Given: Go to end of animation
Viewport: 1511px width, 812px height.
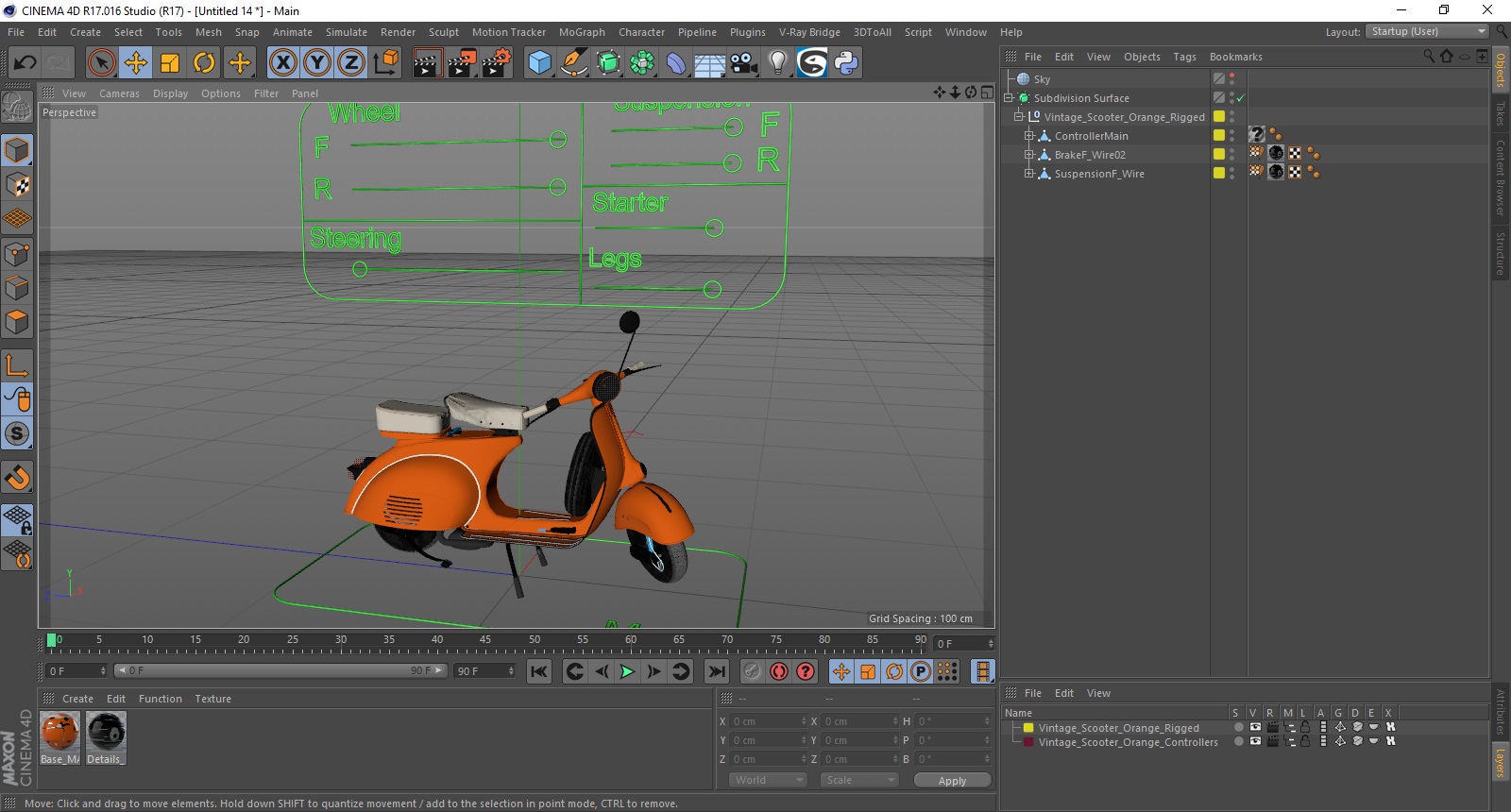Looking at the screenshot, I should click(x=717, y=671).
